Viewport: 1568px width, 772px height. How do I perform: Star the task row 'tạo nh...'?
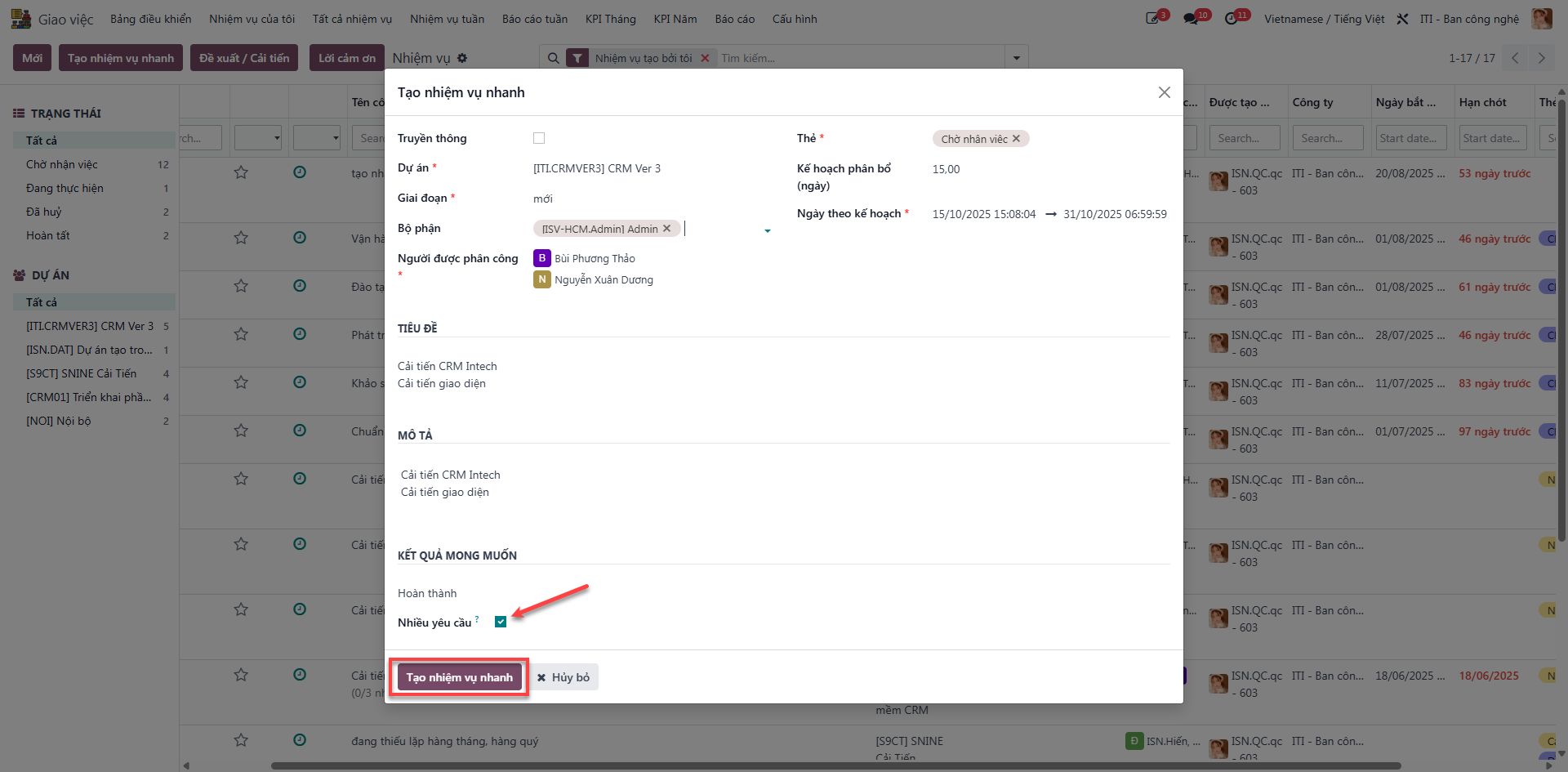[241, 172]
